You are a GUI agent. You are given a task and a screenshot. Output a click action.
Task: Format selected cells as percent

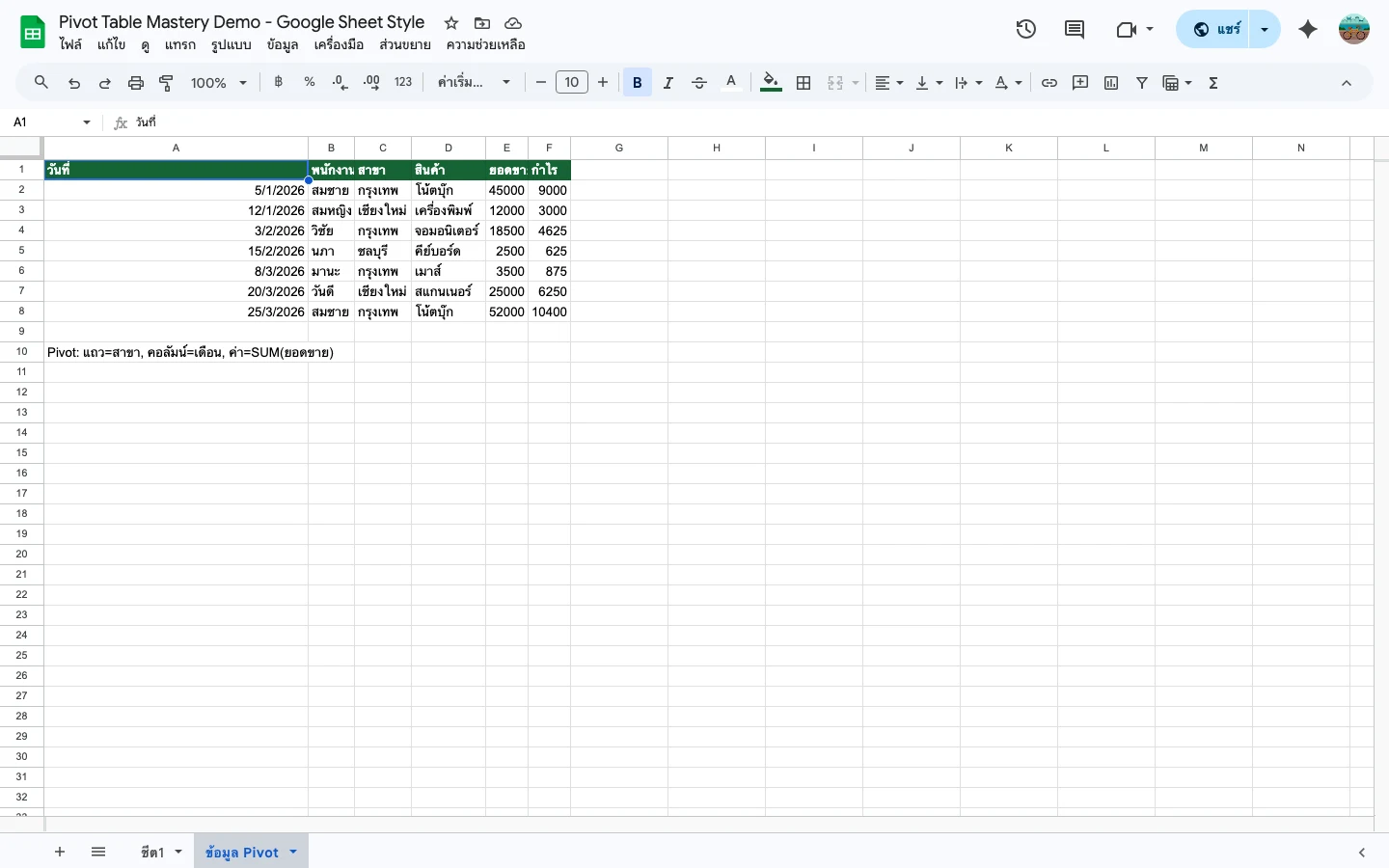pos(309,82)
